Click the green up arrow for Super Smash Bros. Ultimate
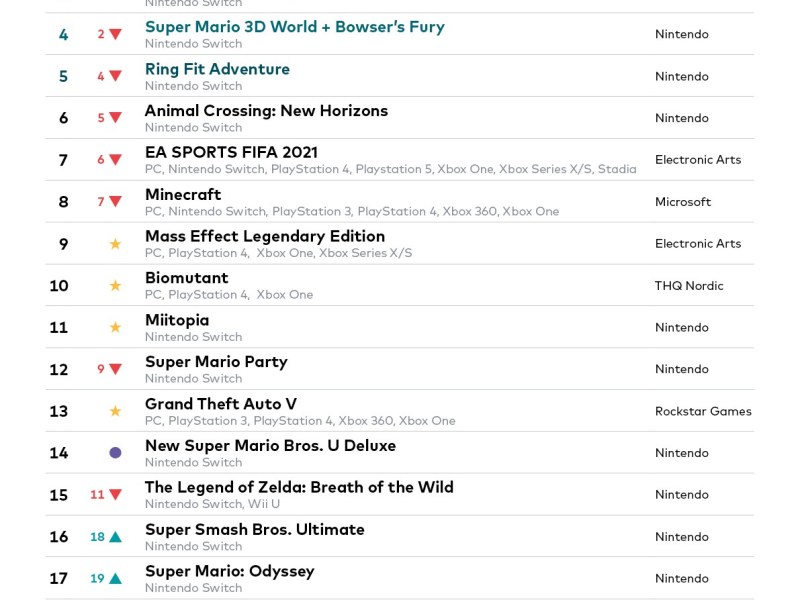Viewport: 800px width, 600px height. tap(115, 537)
